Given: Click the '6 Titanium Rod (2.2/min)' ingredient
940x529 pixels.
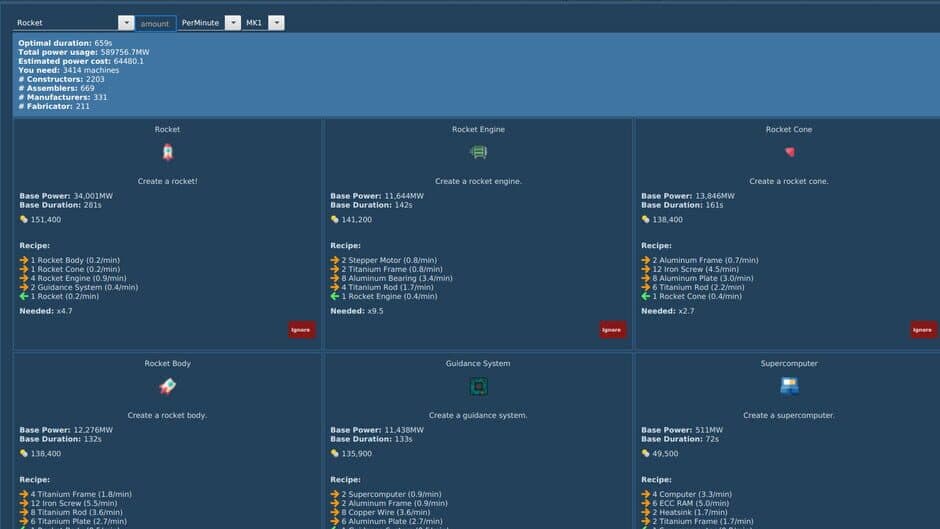Looking at the screenshot, I should click(698, 287).
